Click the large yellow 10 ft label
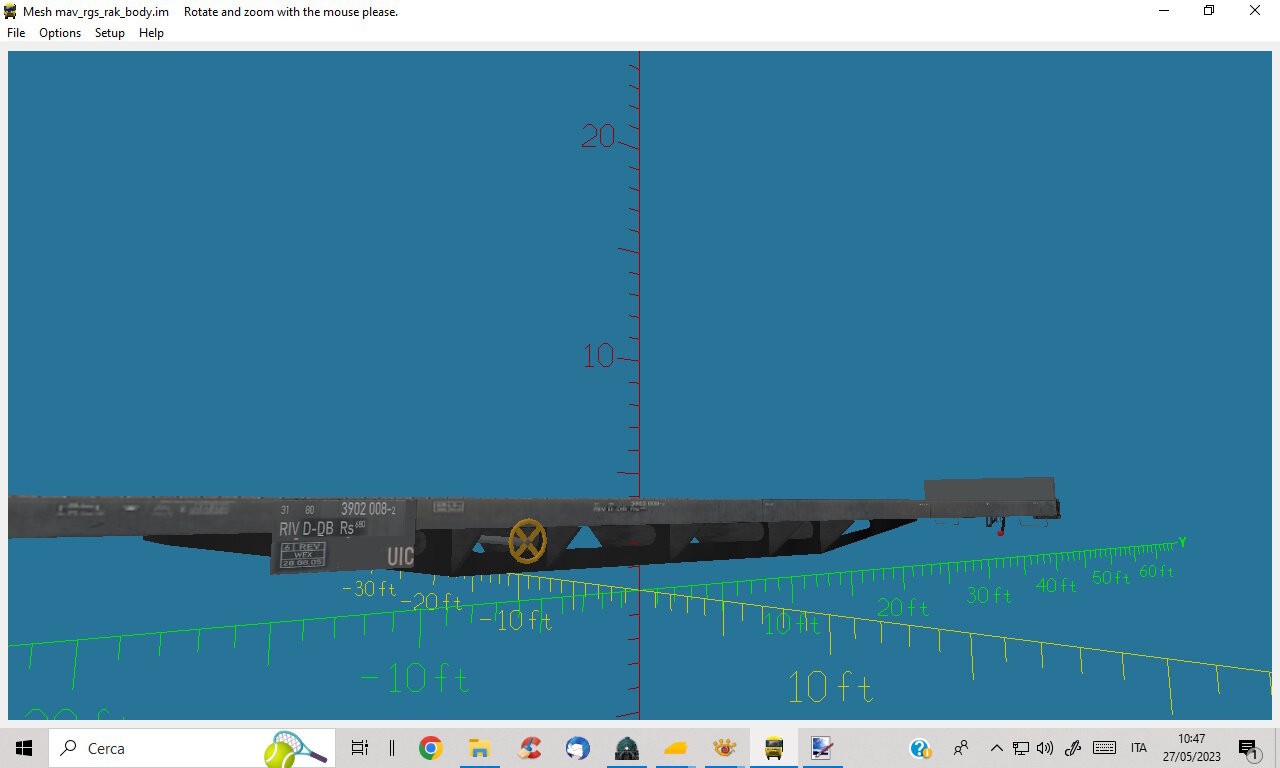Viewport: 1280px width, 768px height. pyautogui.click(x=830, y=687)
